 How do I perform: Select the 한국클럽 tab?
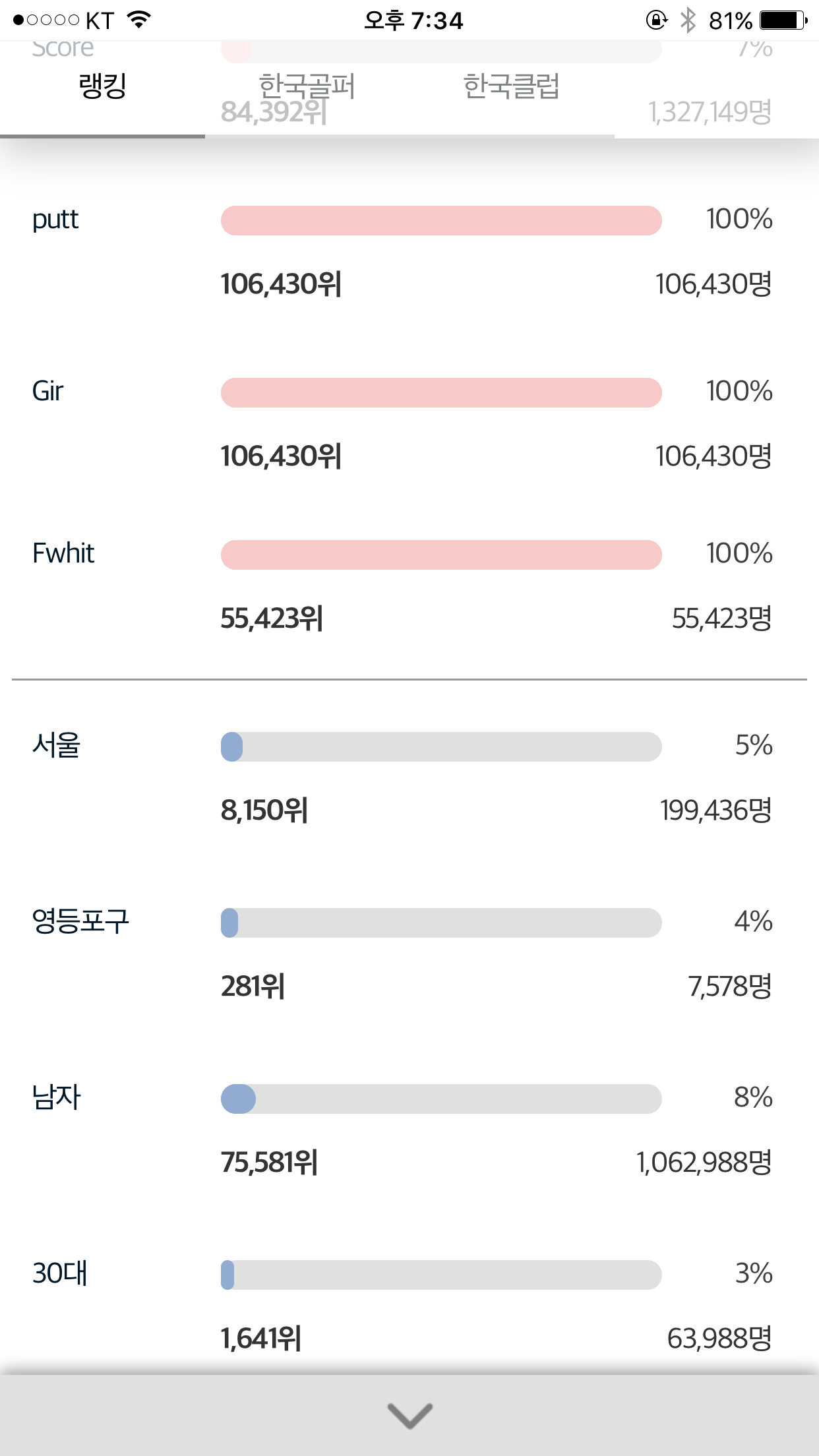click(511, 87)
